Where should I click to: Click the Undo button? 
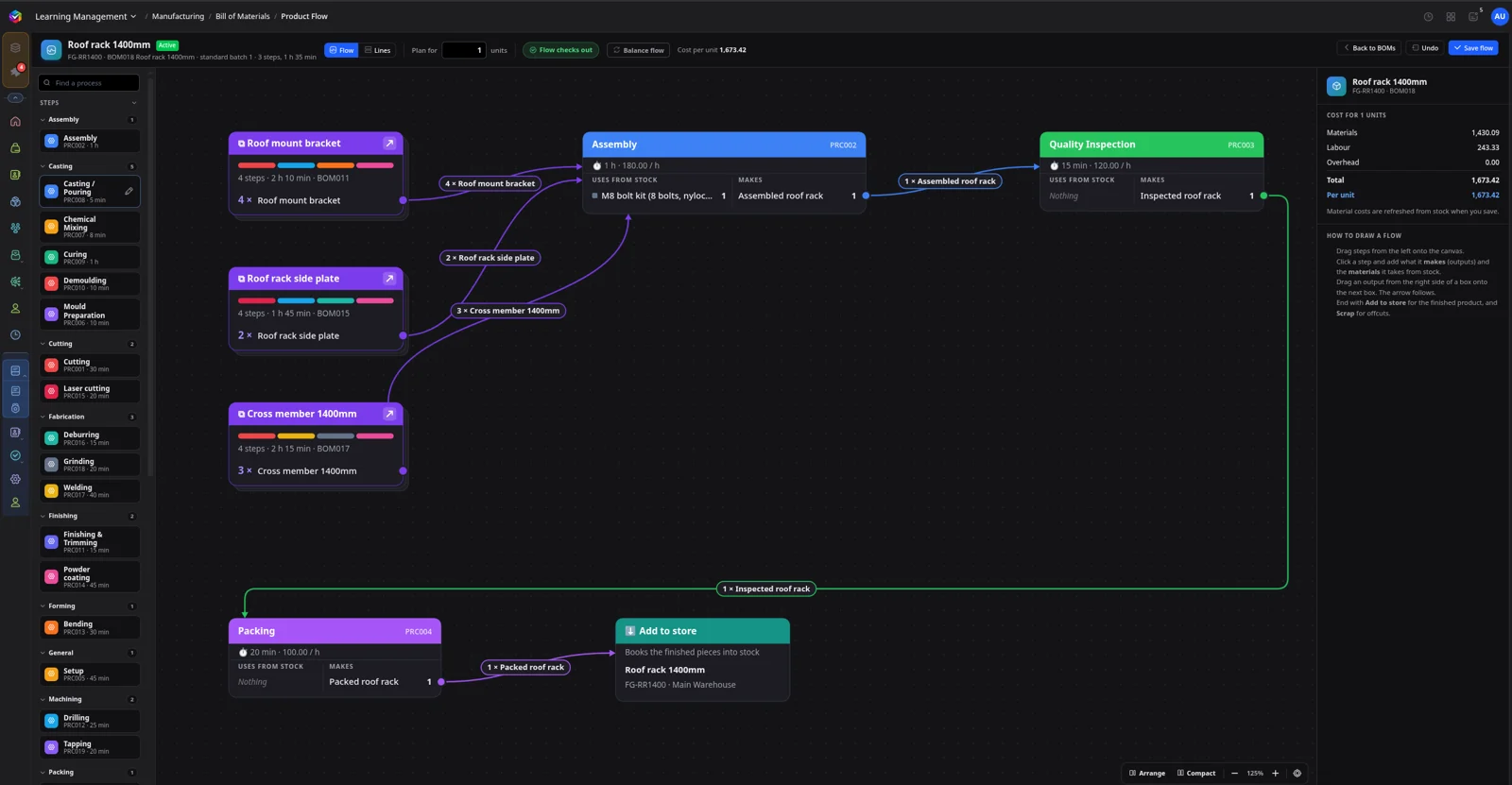coord(1425,48)
